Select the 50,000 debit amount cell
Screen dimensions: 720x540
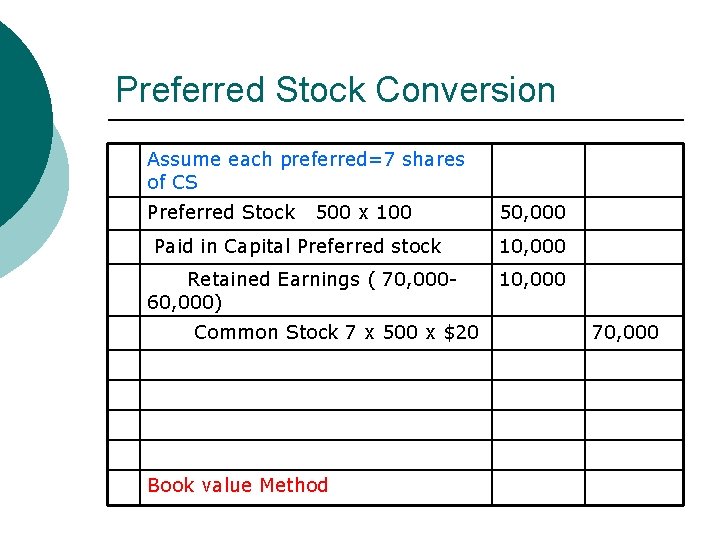[532, 212]
